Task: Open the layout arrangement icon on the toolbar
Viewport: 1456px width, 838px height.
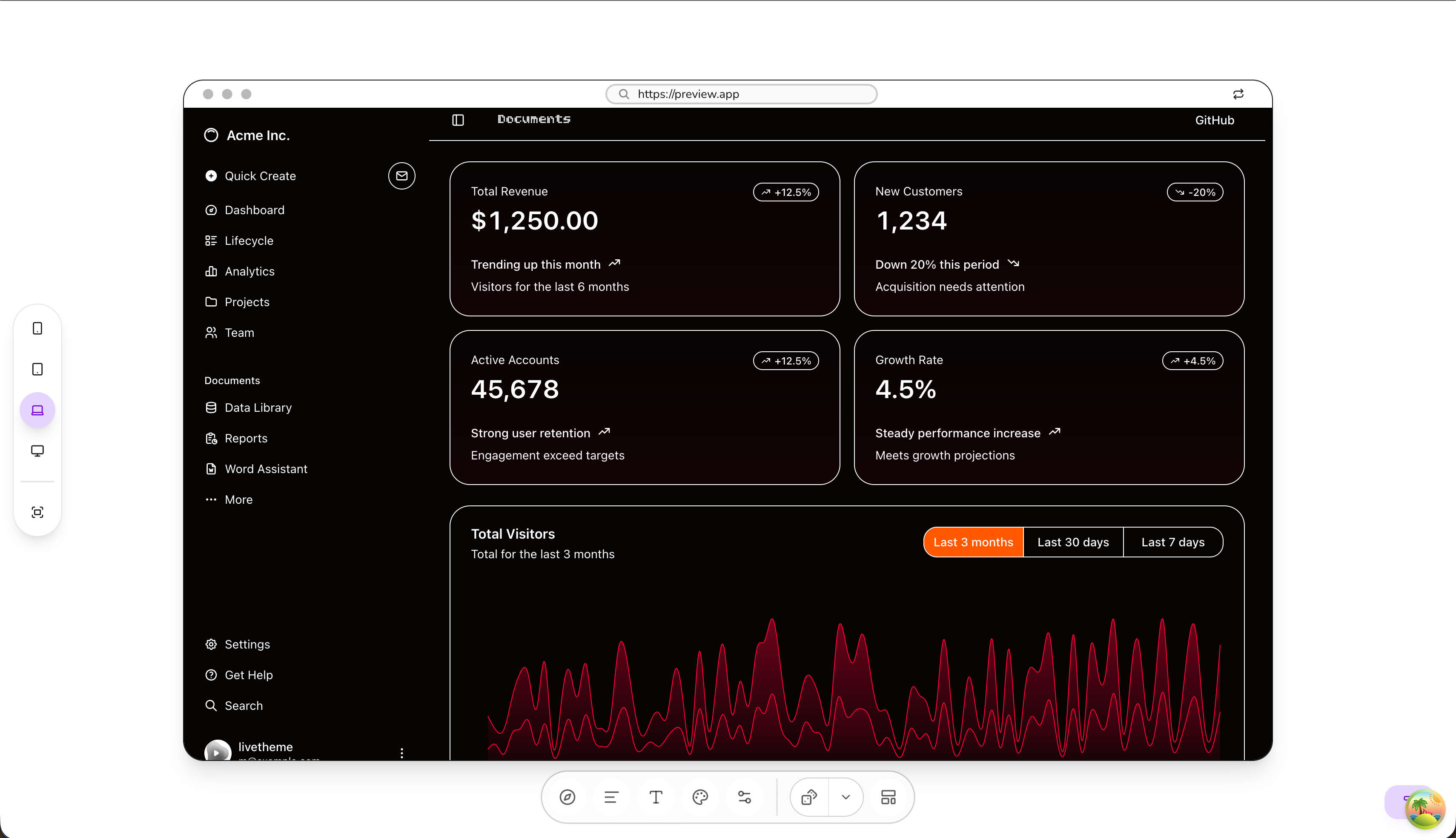Action: [x=888, y=797]
